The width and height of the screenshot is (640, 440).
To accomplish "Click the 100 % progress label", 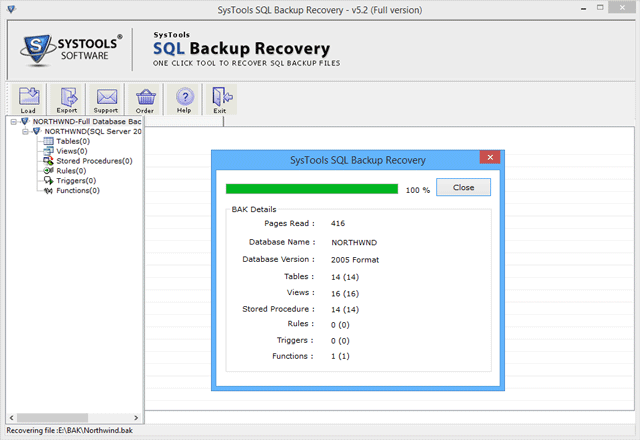I will (x=418, y=190).
